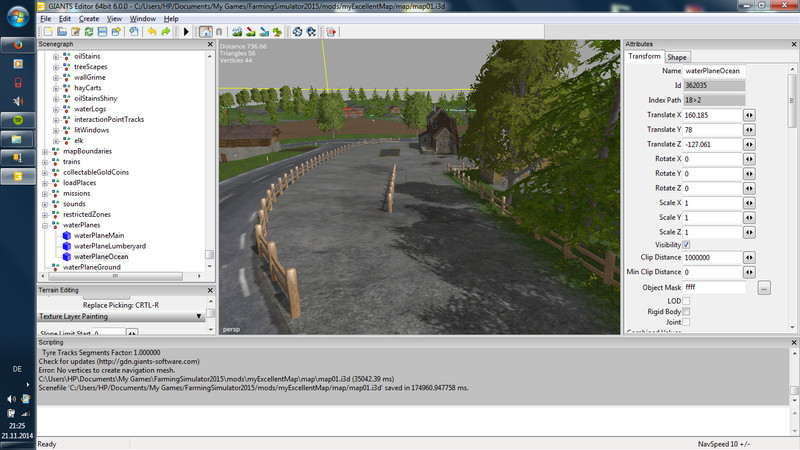Image resolution: width=800 pixels, height=450 pixels.
Task: Expand the mapBoundaries tree node
Action: [x=45, y=152]
